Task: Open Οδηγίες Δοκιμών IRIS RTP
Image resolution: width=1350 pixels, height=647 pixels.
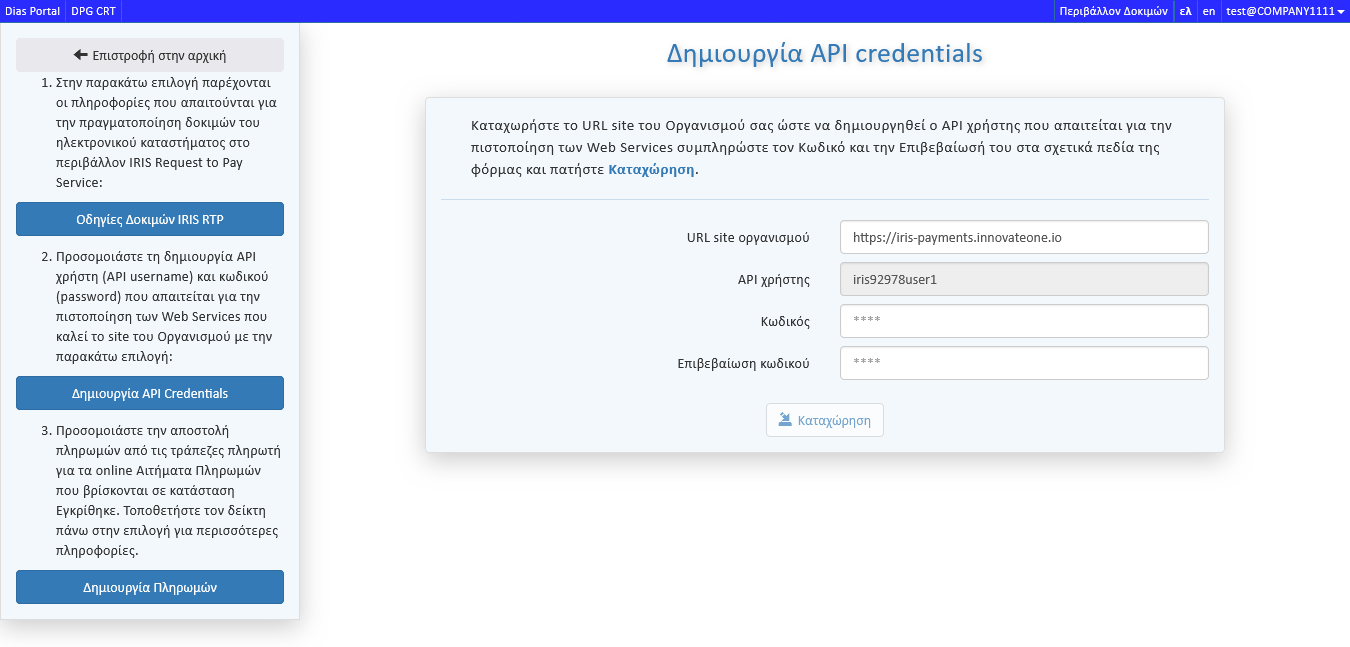Action: tap(150, 219)
